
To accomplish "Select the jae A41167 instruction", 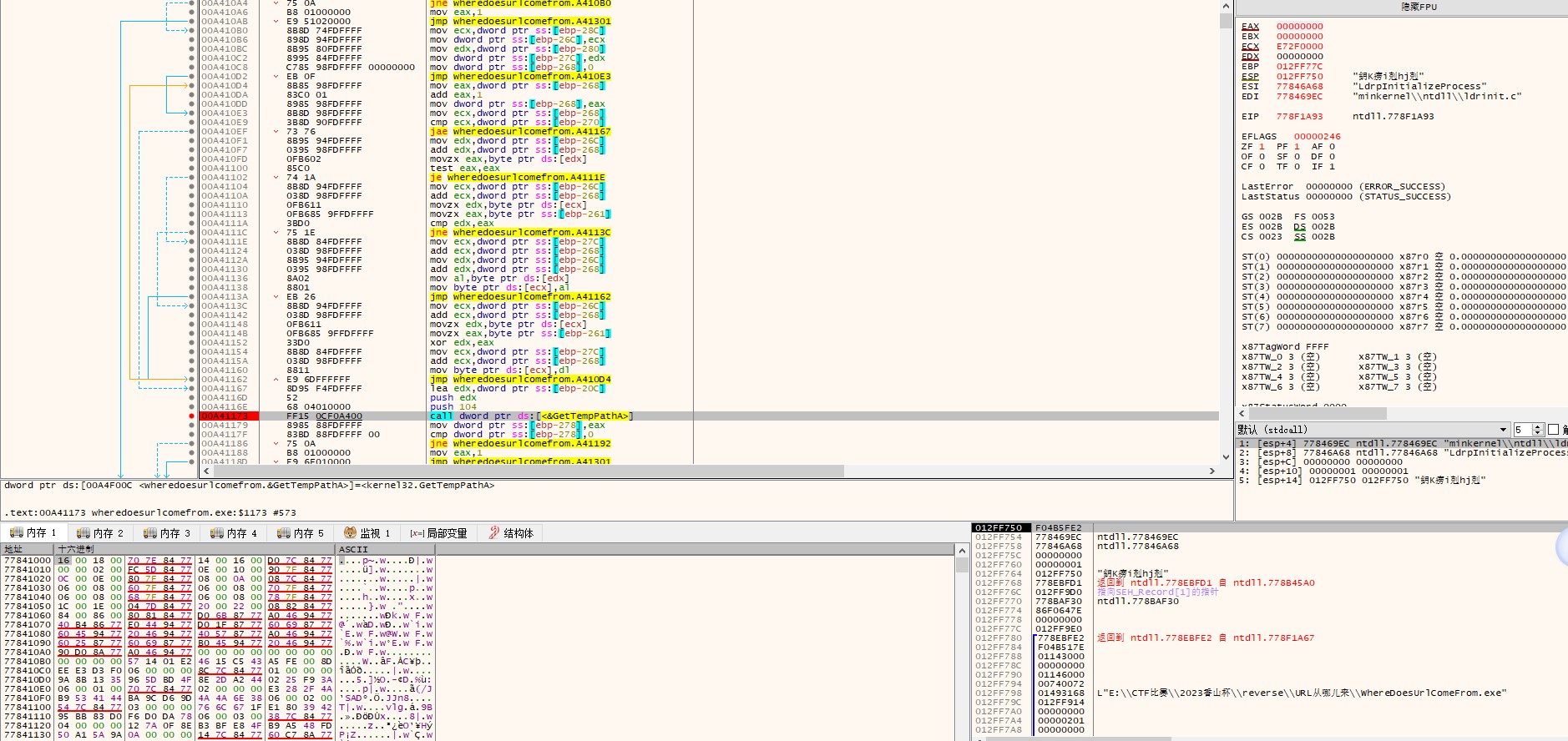I will pyautogui.click(x=520, y=131).
